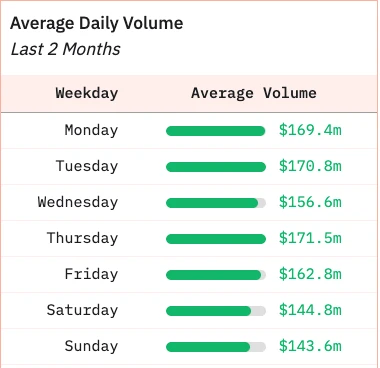Viewport: 380px width, 368px height.
Task: Click Monday's green volume bar
Action: (x=216, y=131)
